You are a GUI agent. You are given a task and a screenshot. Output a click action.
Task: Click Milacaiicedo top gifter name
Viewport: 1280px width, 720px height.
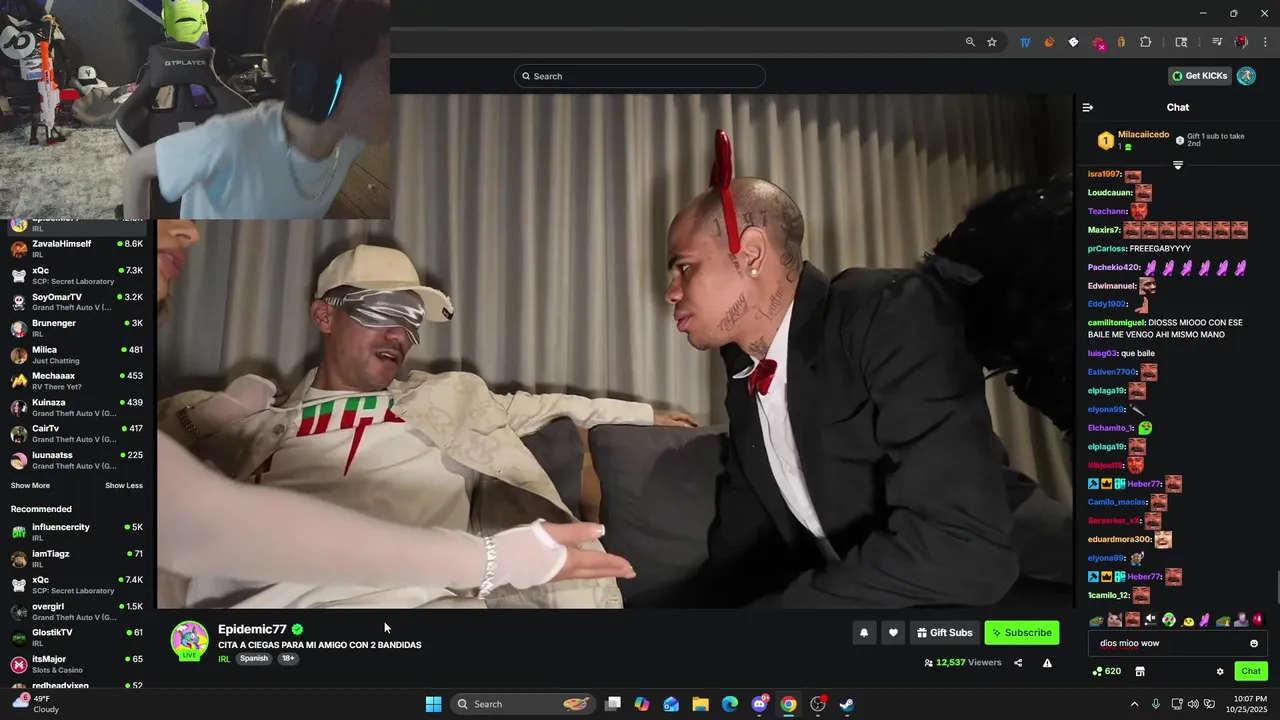(x=1143, y=135)
